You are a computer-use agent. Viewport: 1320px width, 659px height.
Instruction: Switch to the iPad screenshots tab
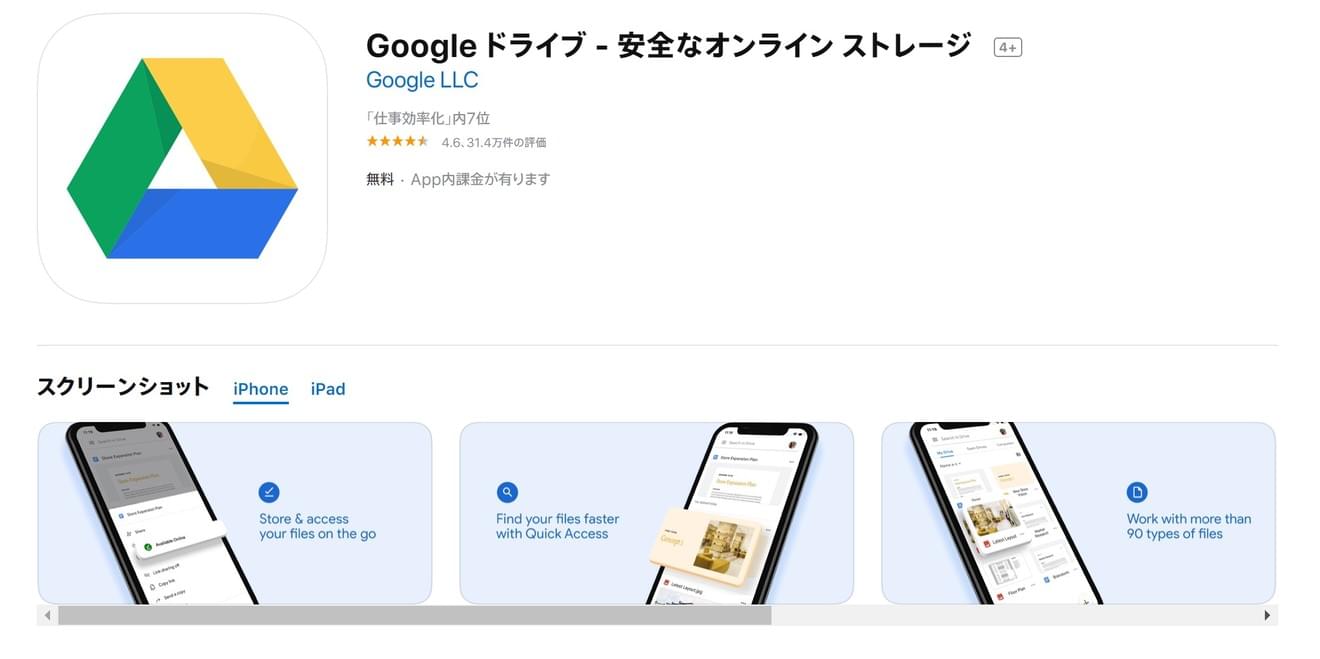coord(328,389)
